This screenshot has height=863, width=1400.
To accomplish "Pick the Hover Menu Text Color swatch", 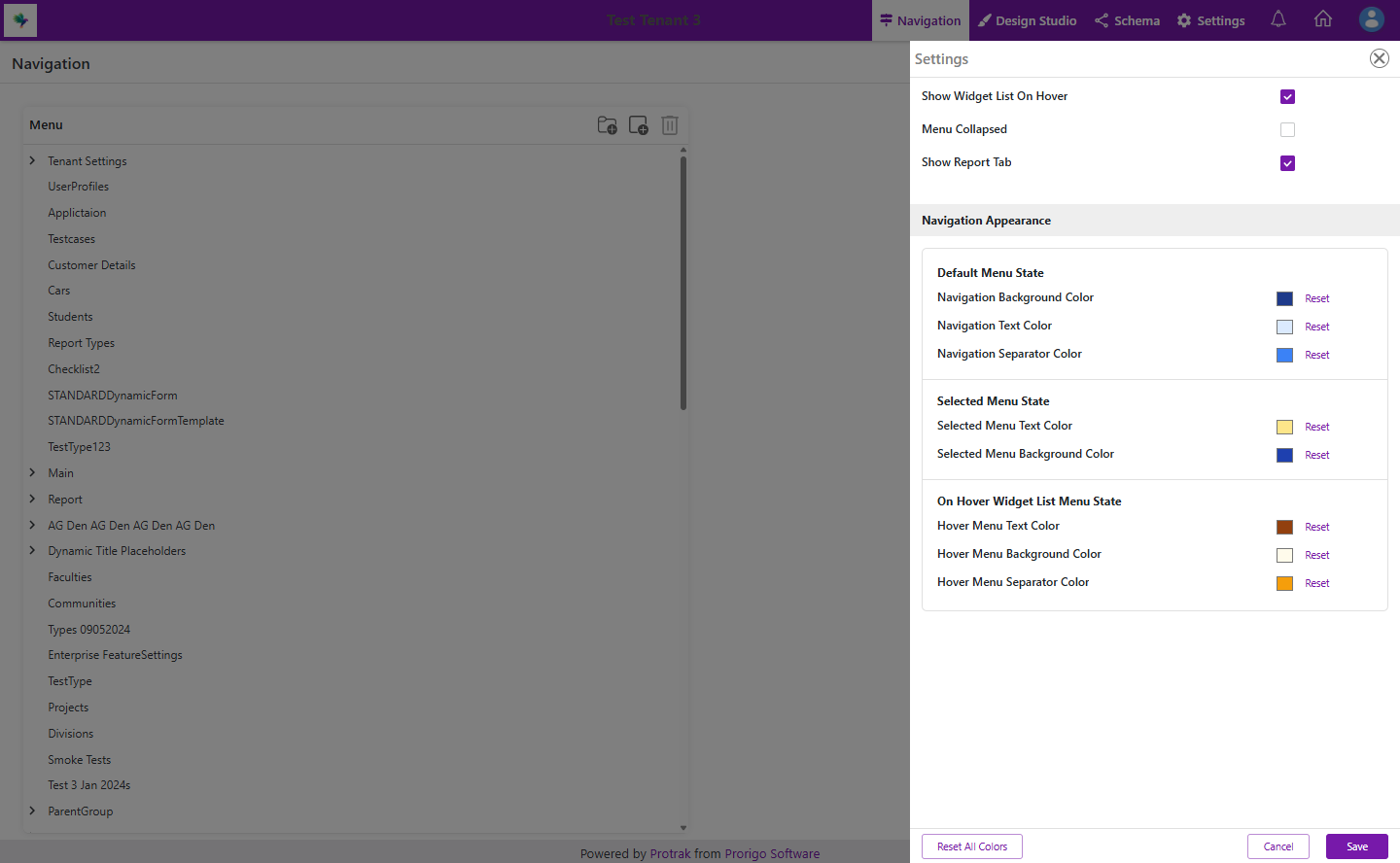I will 1284,527.
